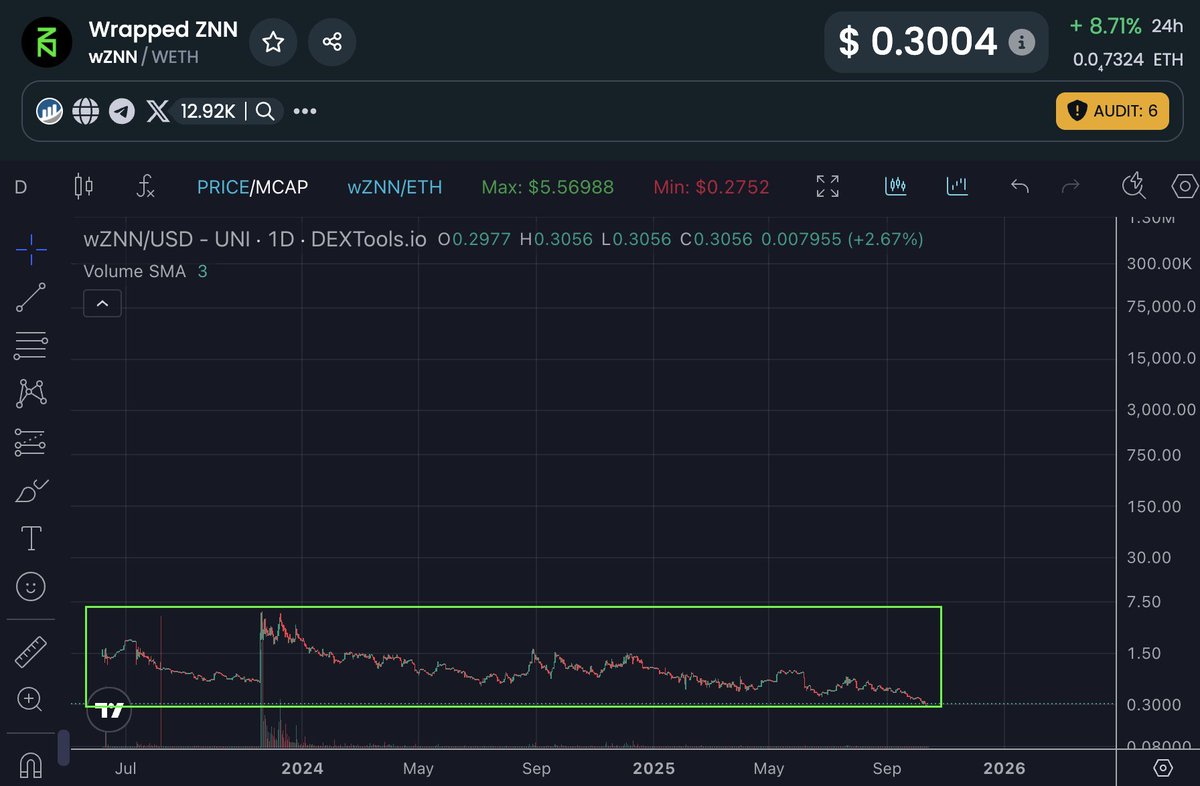Viewport: 1200px width, 786px height.
Task: Open the TradingView logo link
Action: coord(110,710)
